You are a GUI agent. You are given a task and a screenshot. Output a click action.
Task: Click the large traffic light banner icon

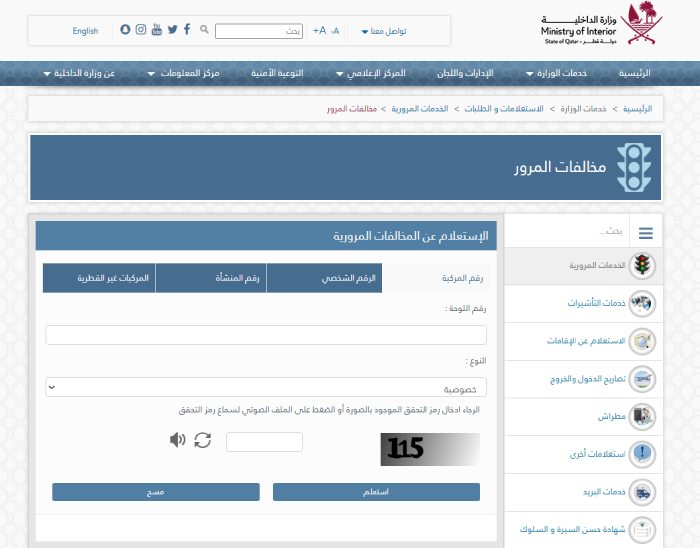[634, 167]
